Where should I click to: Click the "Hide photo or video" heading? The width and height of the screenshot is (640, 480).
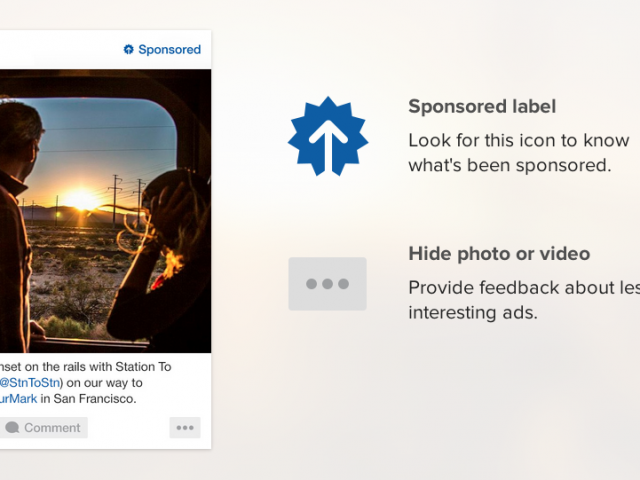(499, 254)
